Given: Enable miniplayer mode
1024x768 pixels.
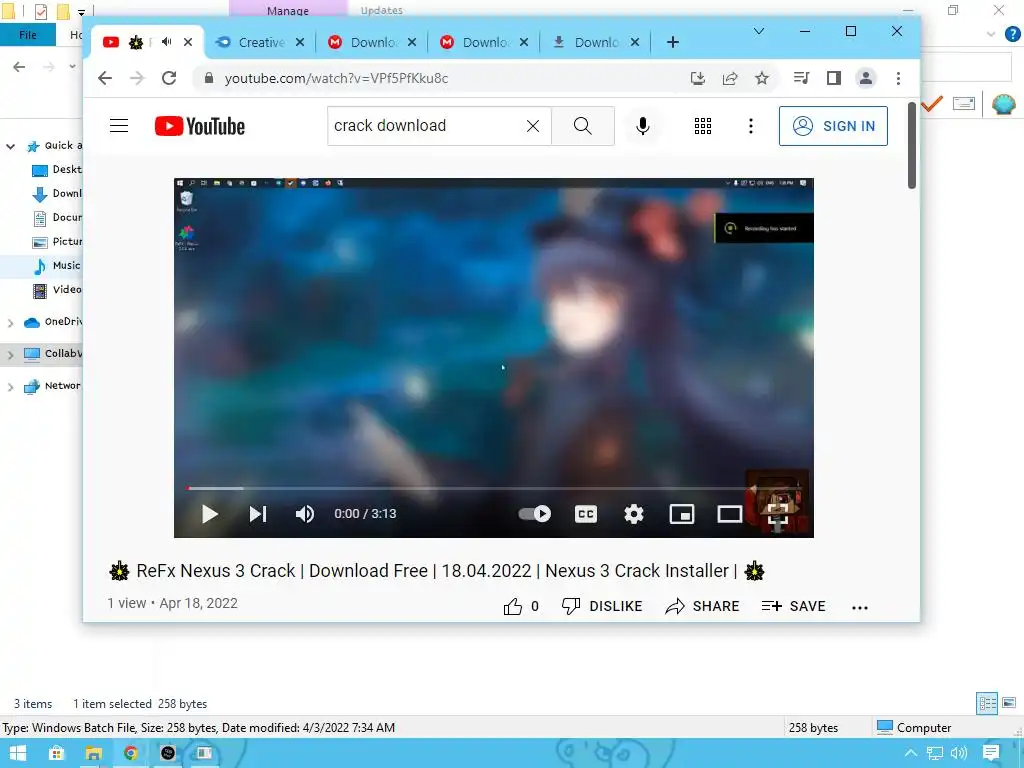Looking at the screenshot, I should [682, 514].
